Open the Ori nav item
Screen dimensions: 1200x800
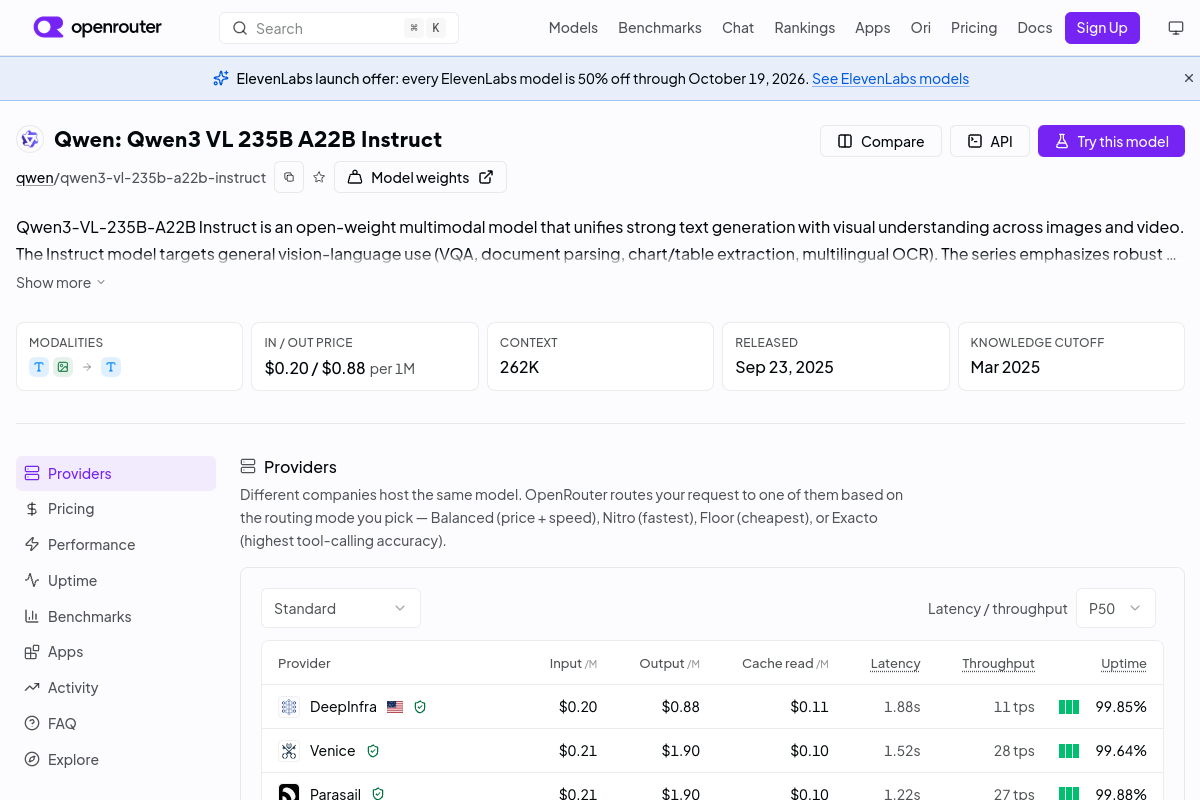920,28
